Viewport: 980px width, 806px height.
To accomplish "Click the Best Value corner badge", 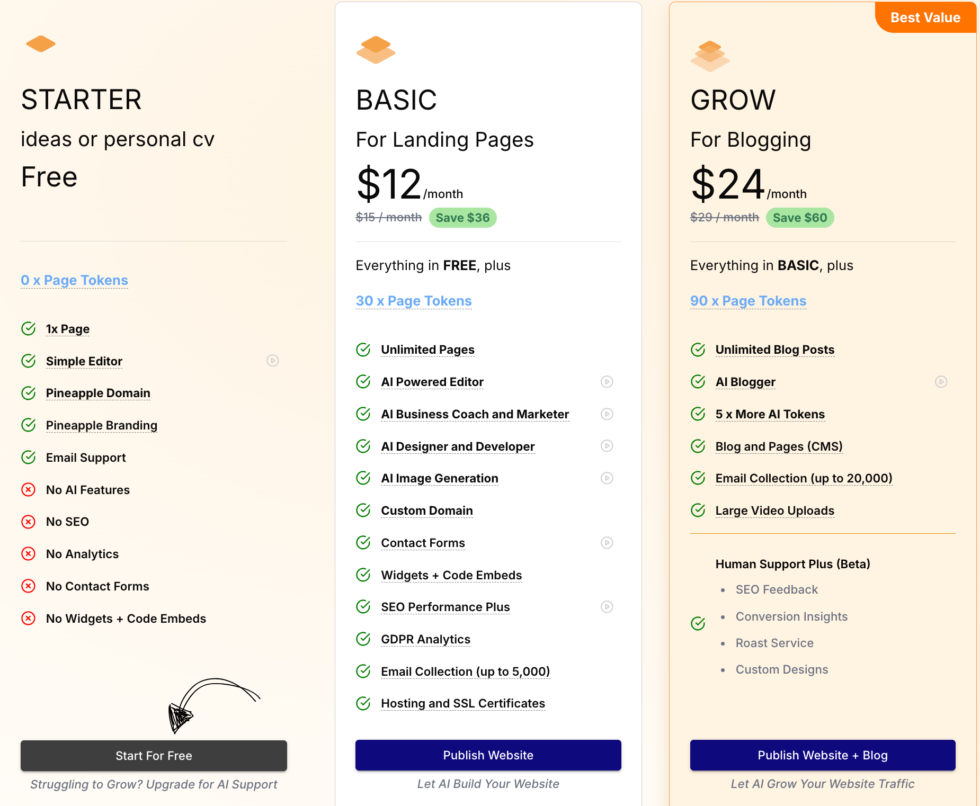I will tap(925, 17).
